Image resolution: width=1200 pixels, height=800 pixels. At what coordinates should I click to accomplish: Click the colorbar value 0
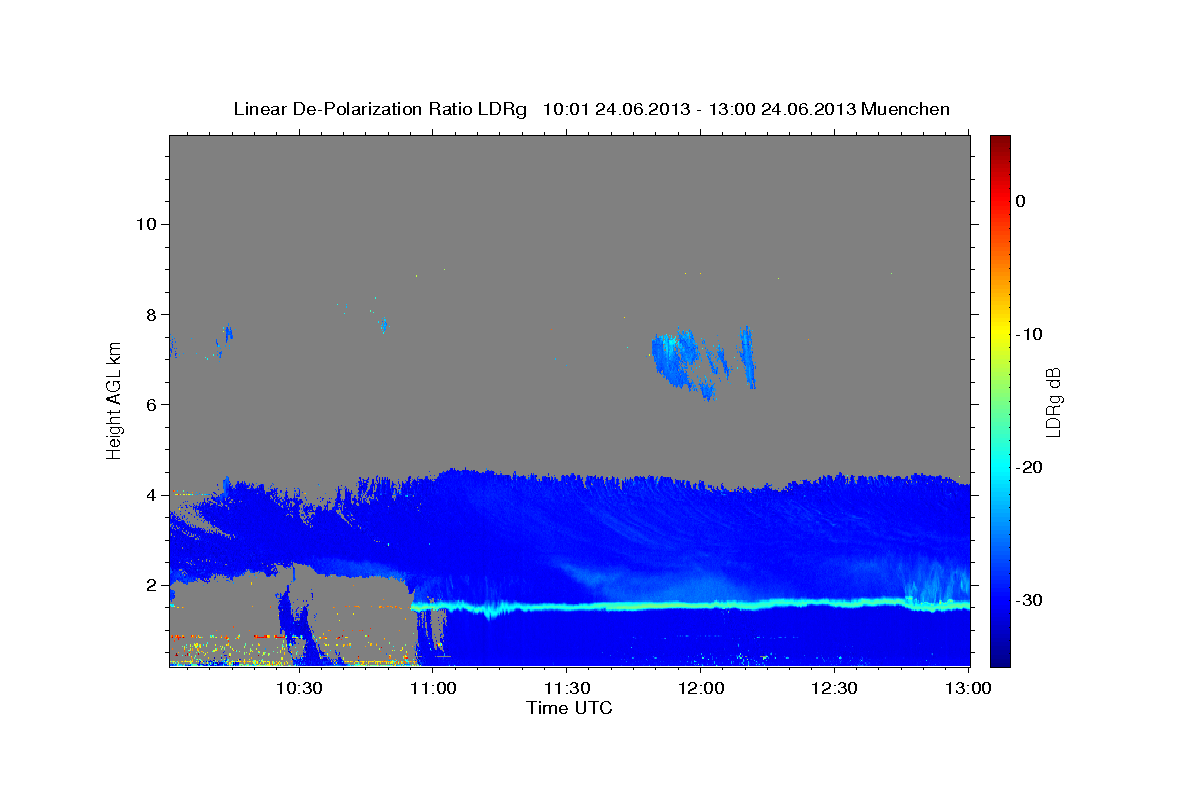pyautogui.click(x=1021, y=201)
